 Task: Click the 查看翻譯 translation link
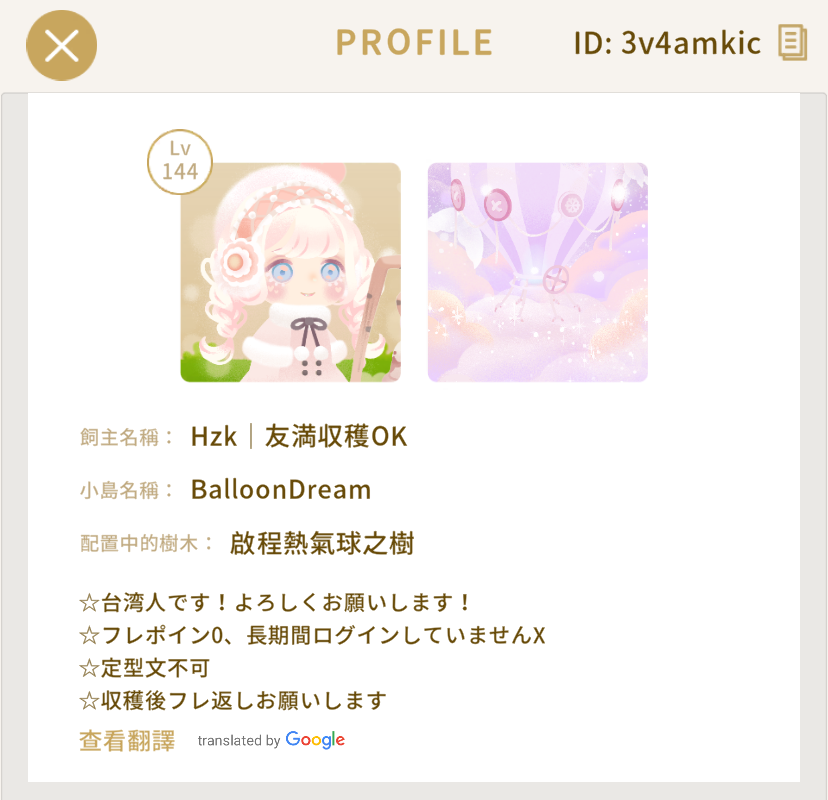pos(127,740)
